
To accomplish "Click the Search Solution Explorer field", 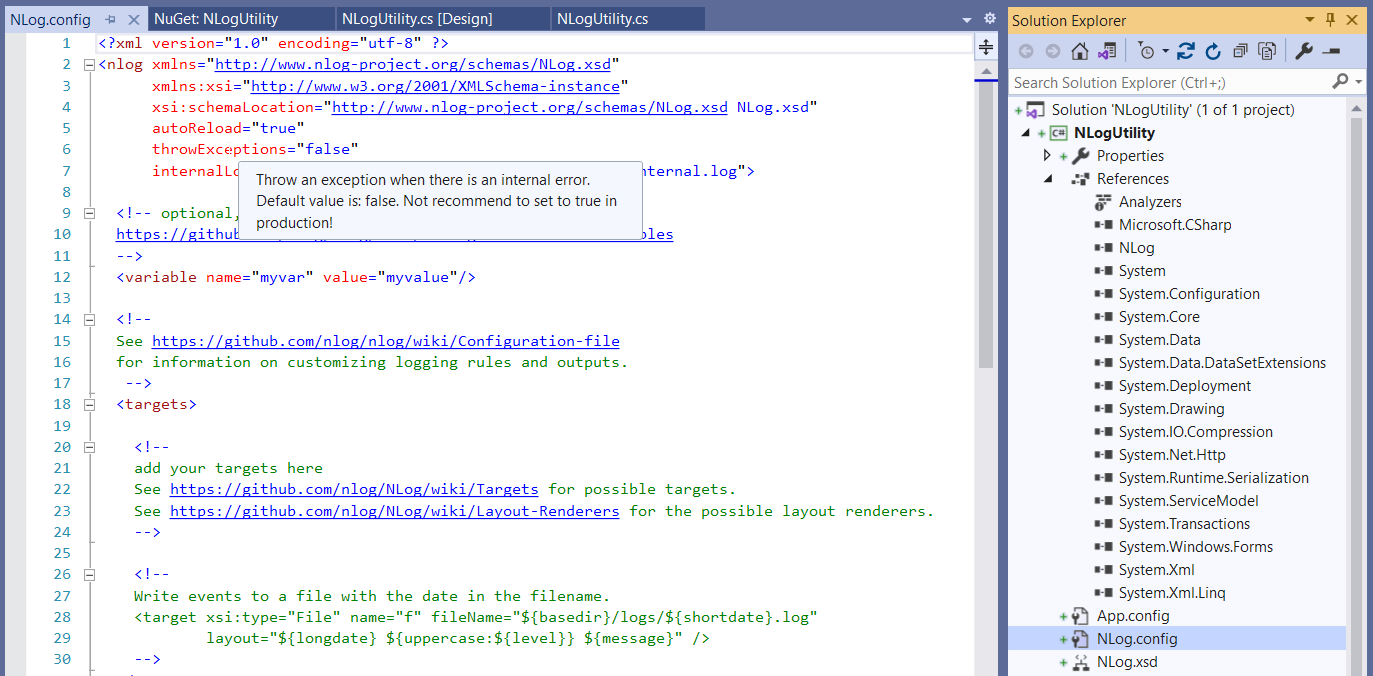I will (x=1170, y=82).
